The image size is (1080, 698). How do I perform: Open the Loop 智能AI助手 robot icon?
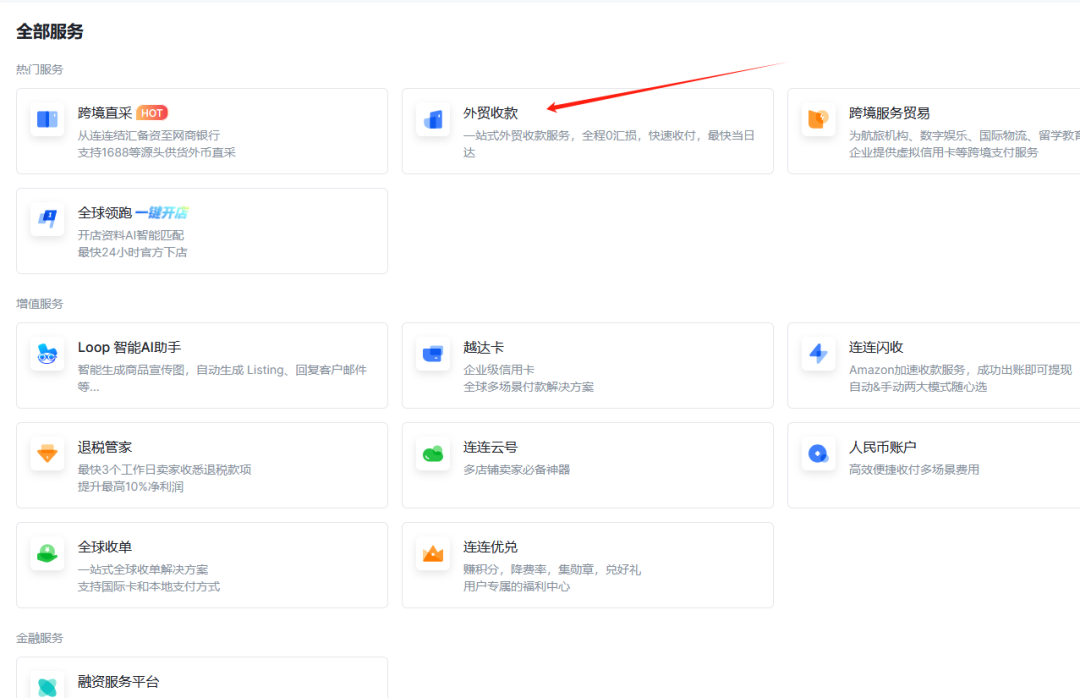[x=47, y=354]
